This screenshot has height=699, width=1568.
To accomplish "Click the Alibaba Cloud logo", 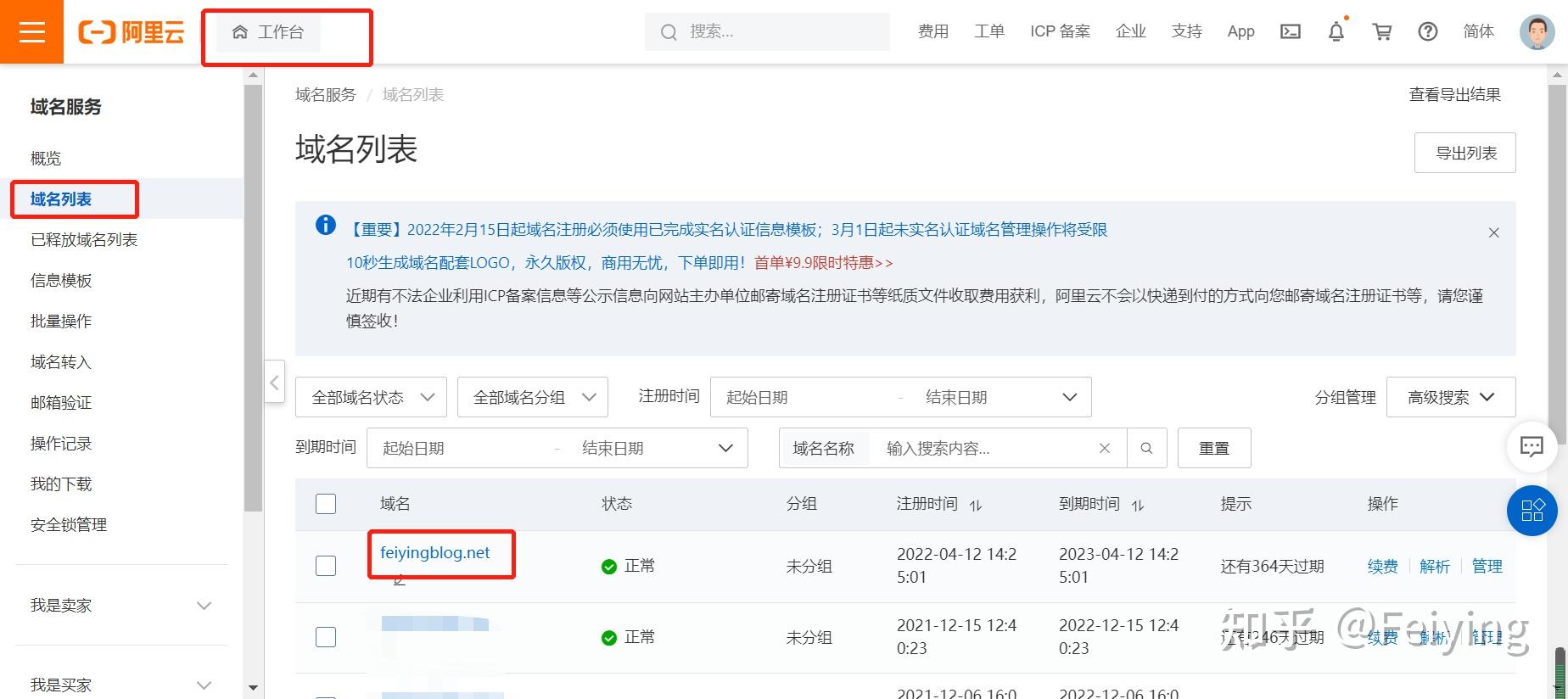I will (x=132, y=32).
